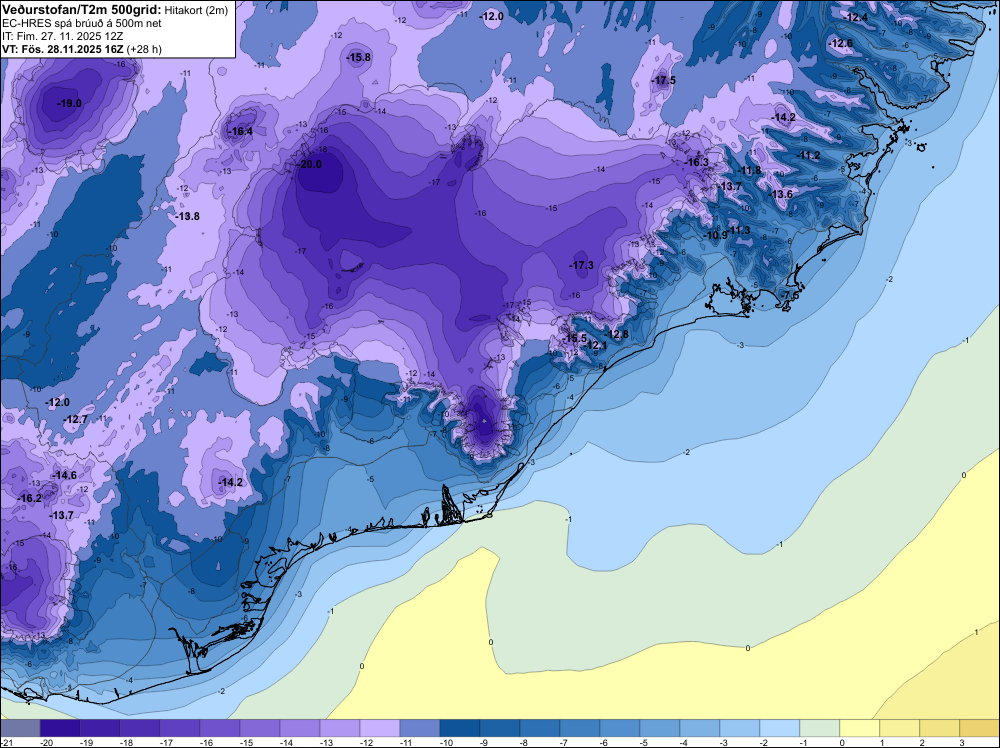Click the legend number -12
The height and width of the screenshot is (748, 1000).
pos(365,742)
